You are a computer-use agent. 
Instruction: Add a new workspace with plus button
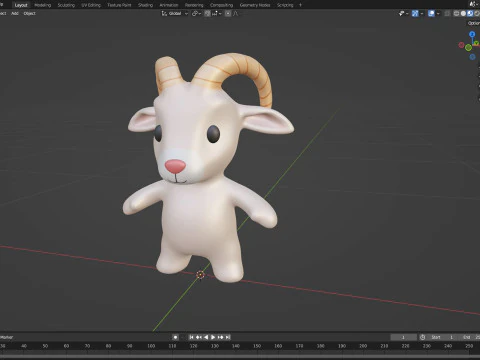coord(300,5)
